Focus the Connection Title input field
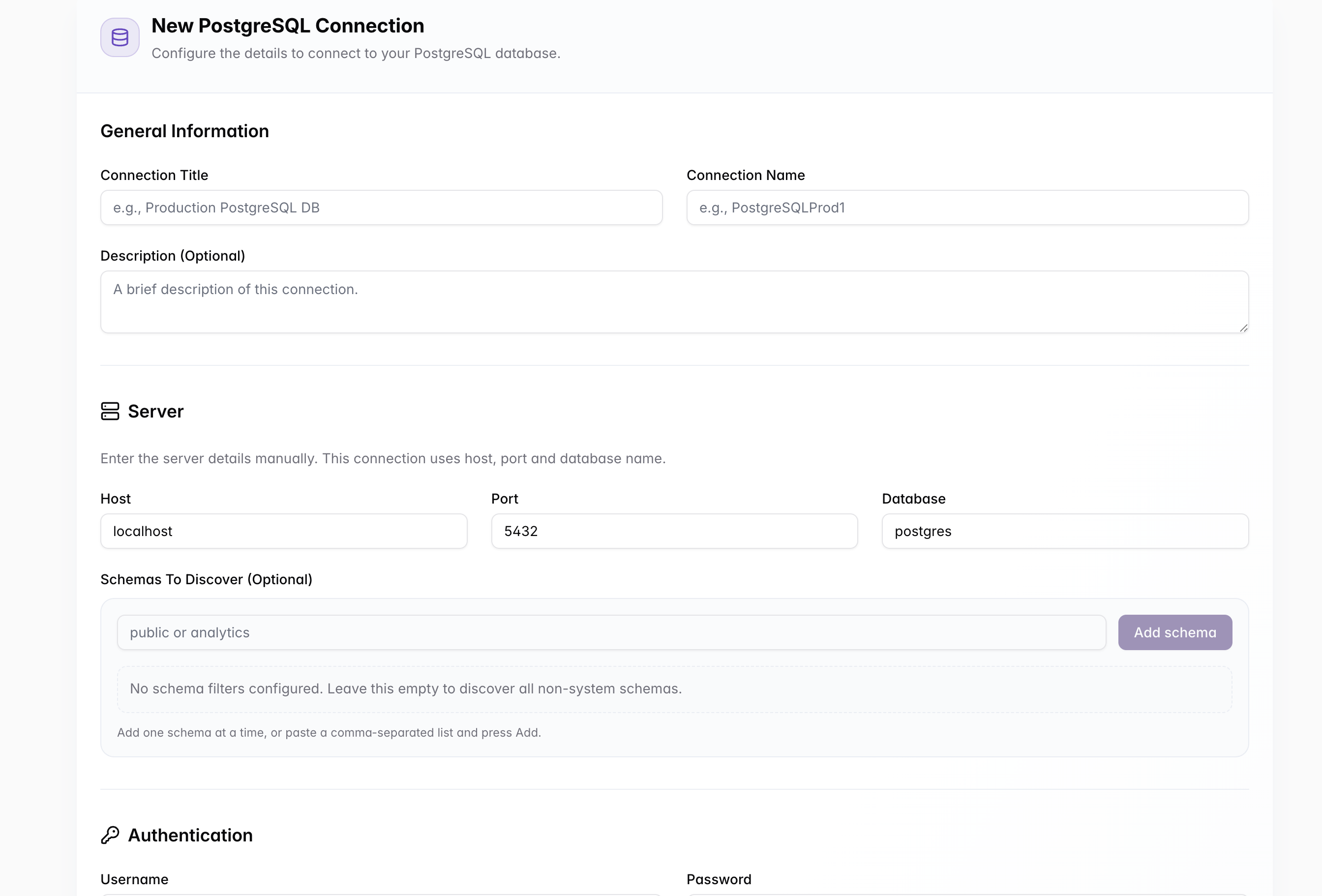The height and width of the screenshot is (896, 1322). [381, 208]
